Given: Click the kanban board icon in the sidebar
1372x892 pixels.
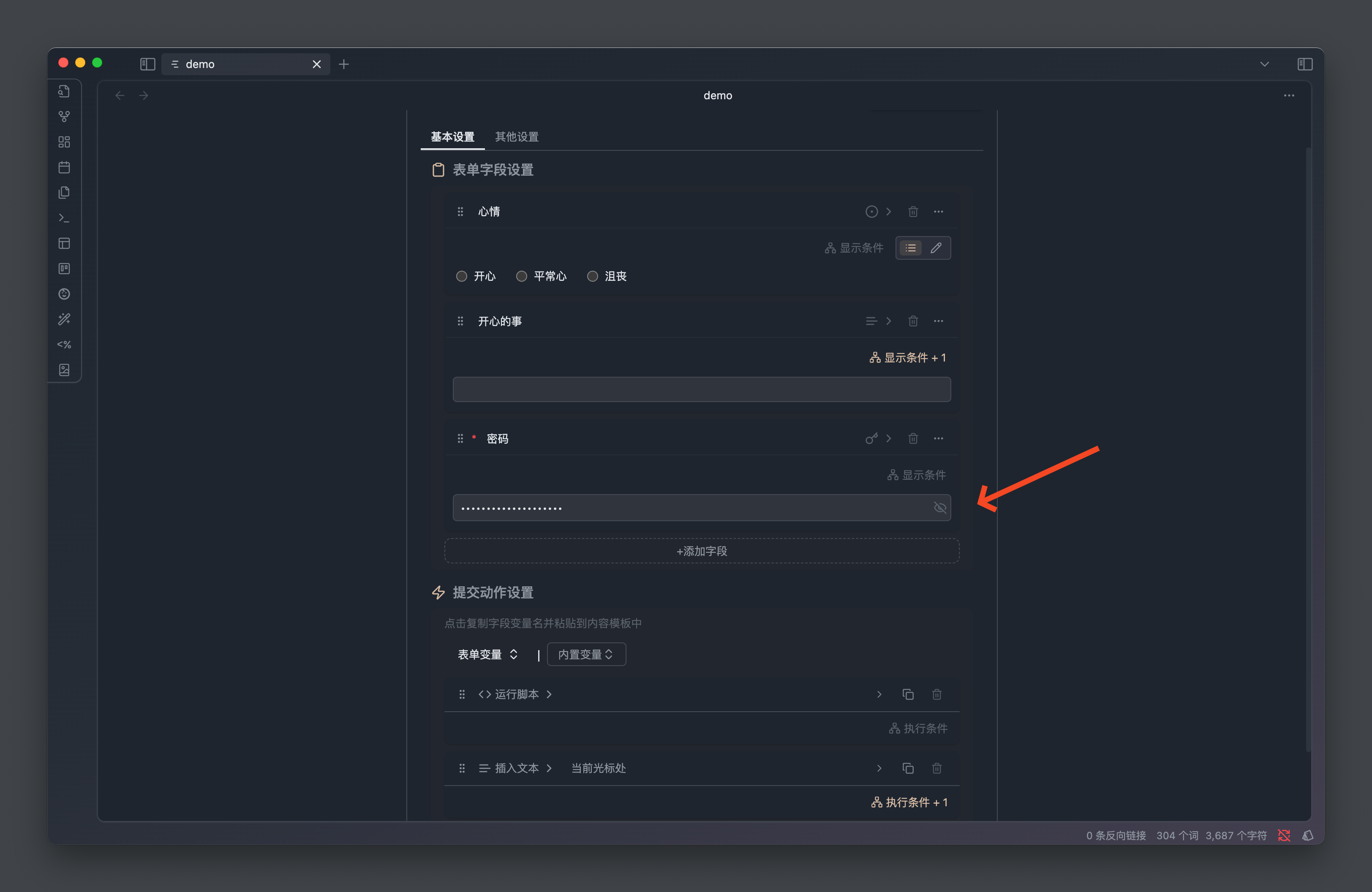Looking at the screenshot, I should (x=64, y=269).
